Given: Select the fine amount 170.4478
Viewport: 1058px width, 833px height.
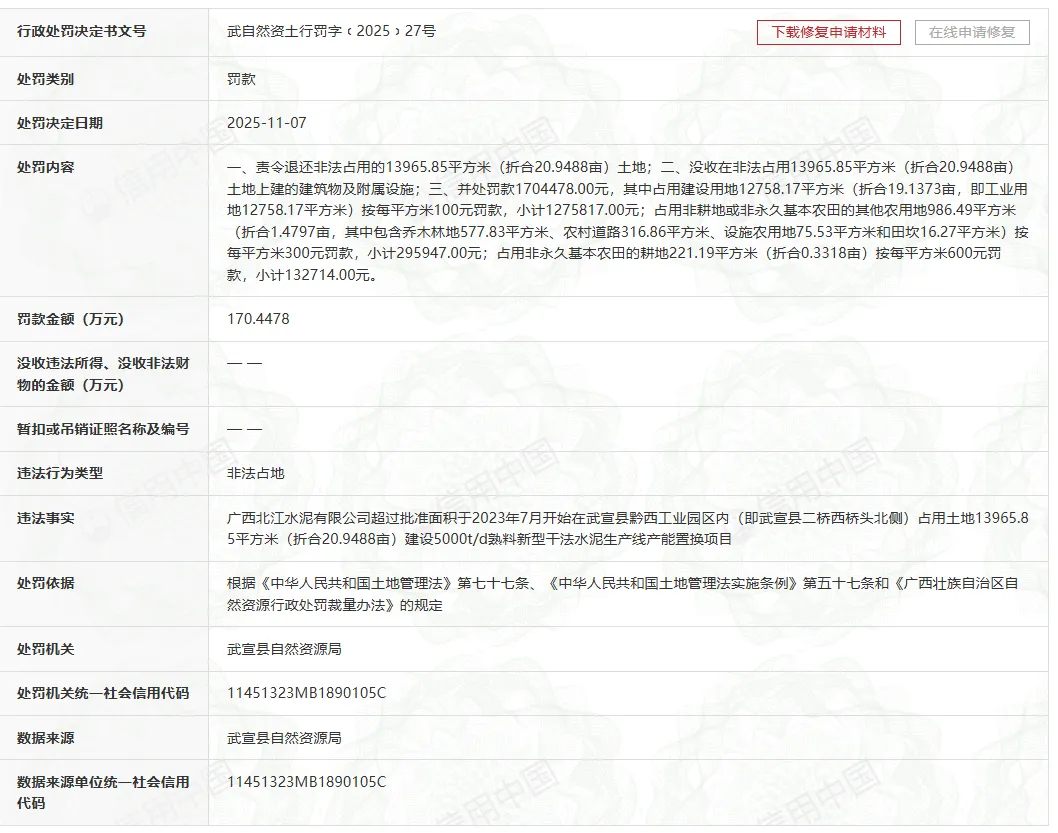Looking at the screenshot, I should click(x=258, y=319).
